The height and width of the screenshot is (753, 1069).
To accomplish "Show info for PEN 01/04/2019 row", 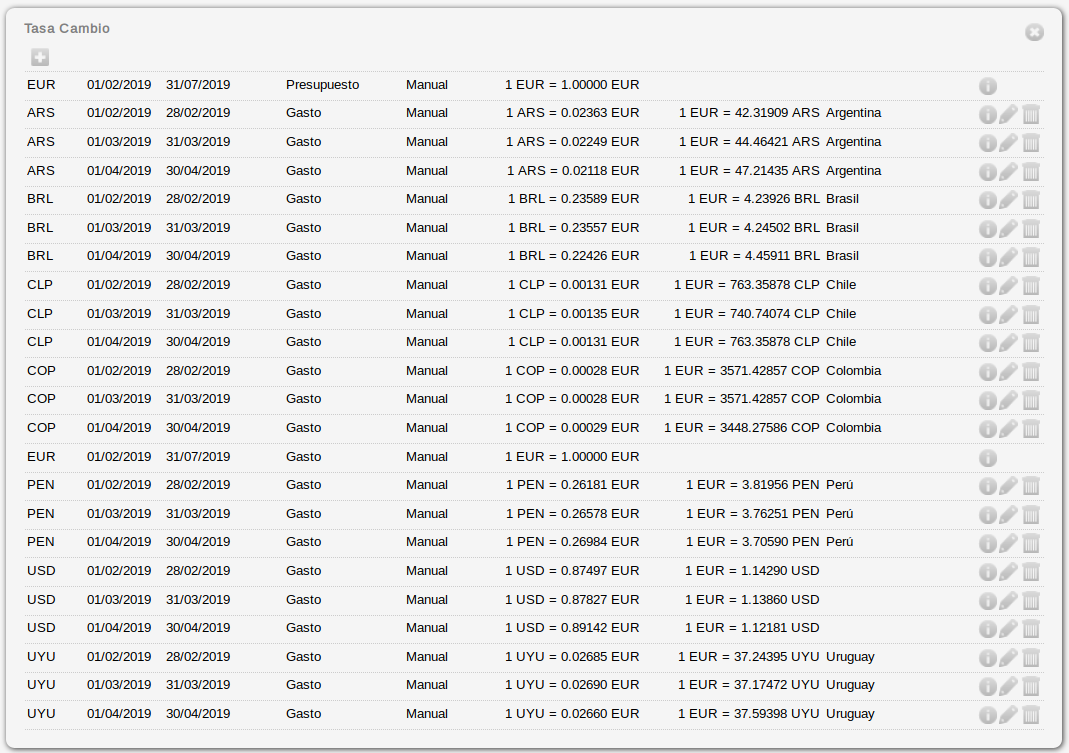I will tap(988, 543).
